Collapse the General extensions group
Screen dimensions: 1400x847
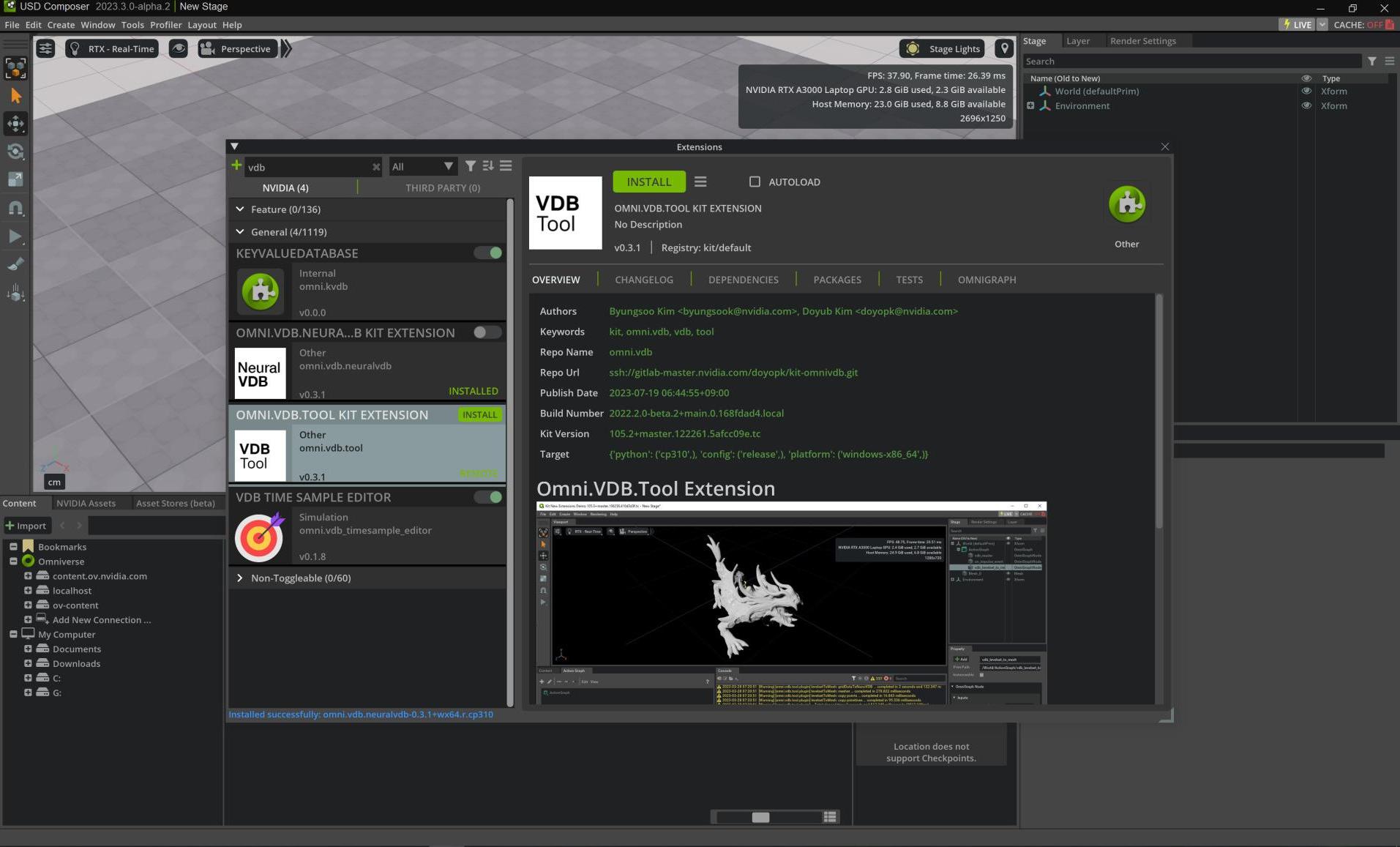240,231
